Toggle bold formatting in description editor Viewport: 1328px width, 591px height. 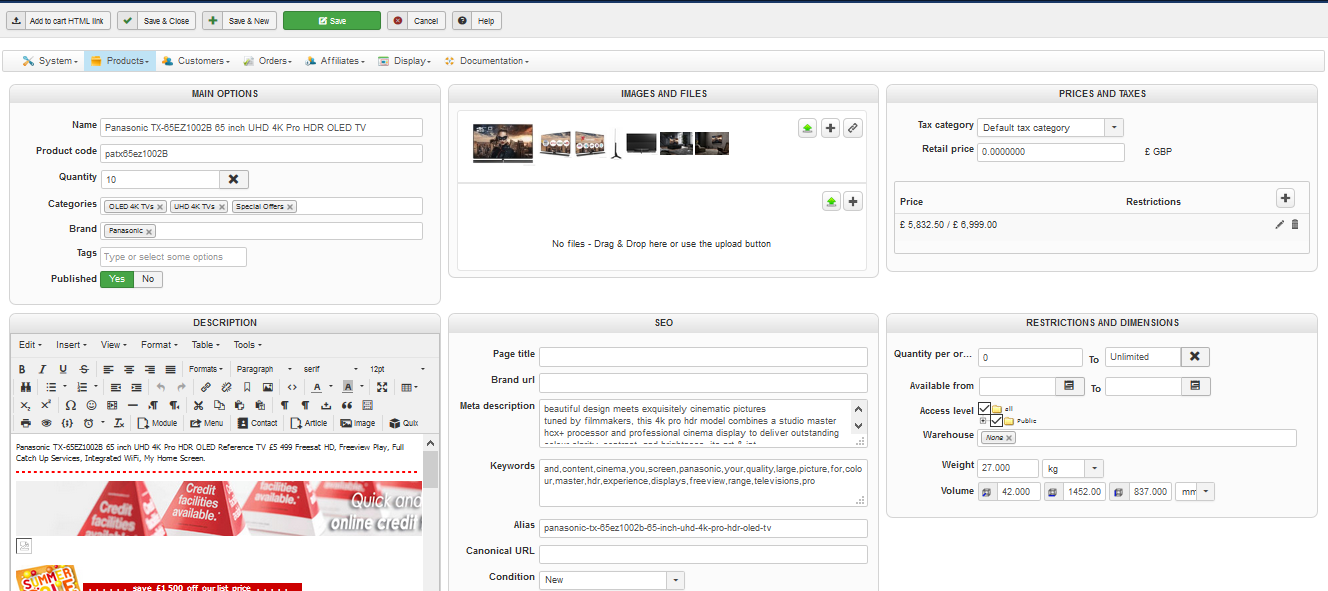23,369
